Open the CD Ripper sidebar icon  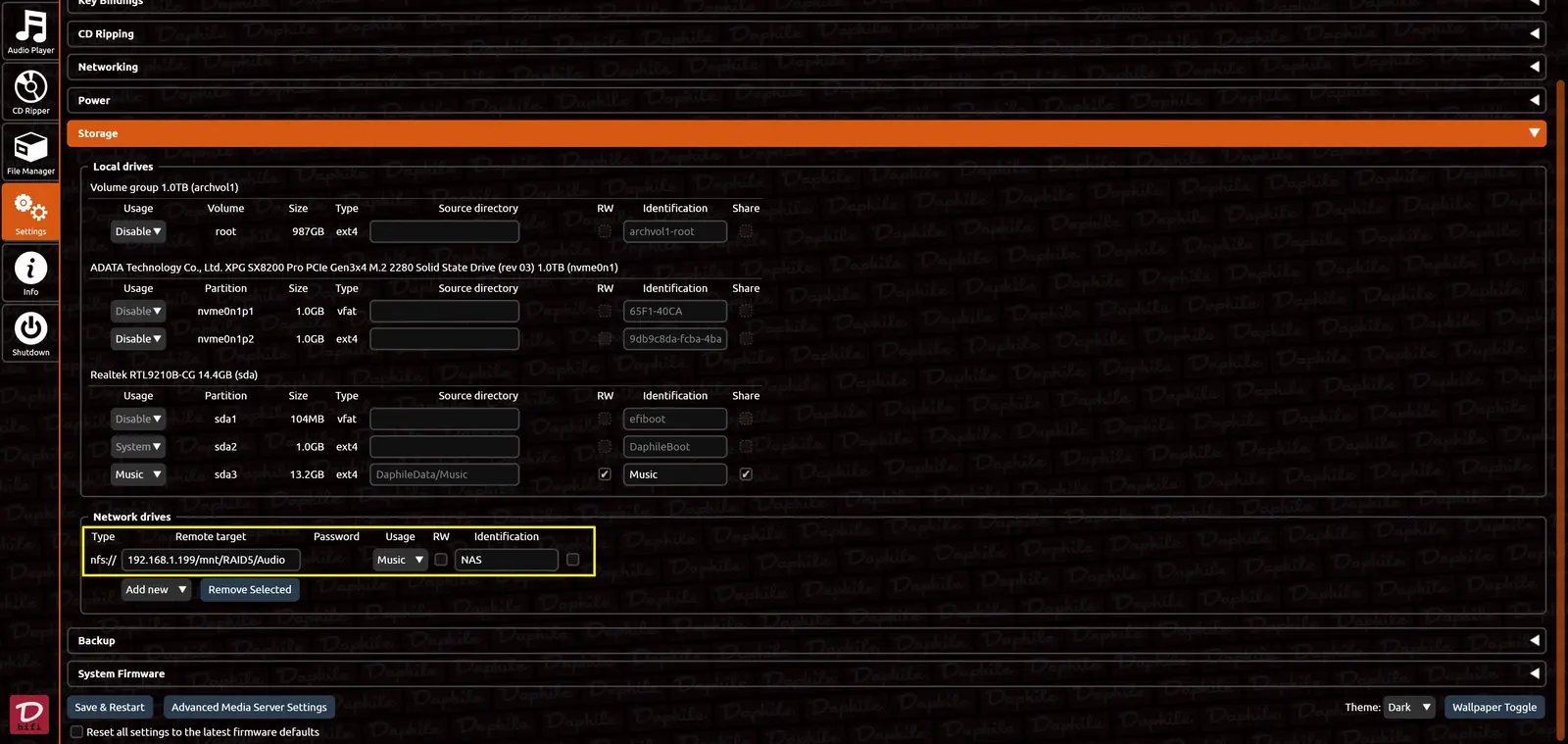(30, 91)
